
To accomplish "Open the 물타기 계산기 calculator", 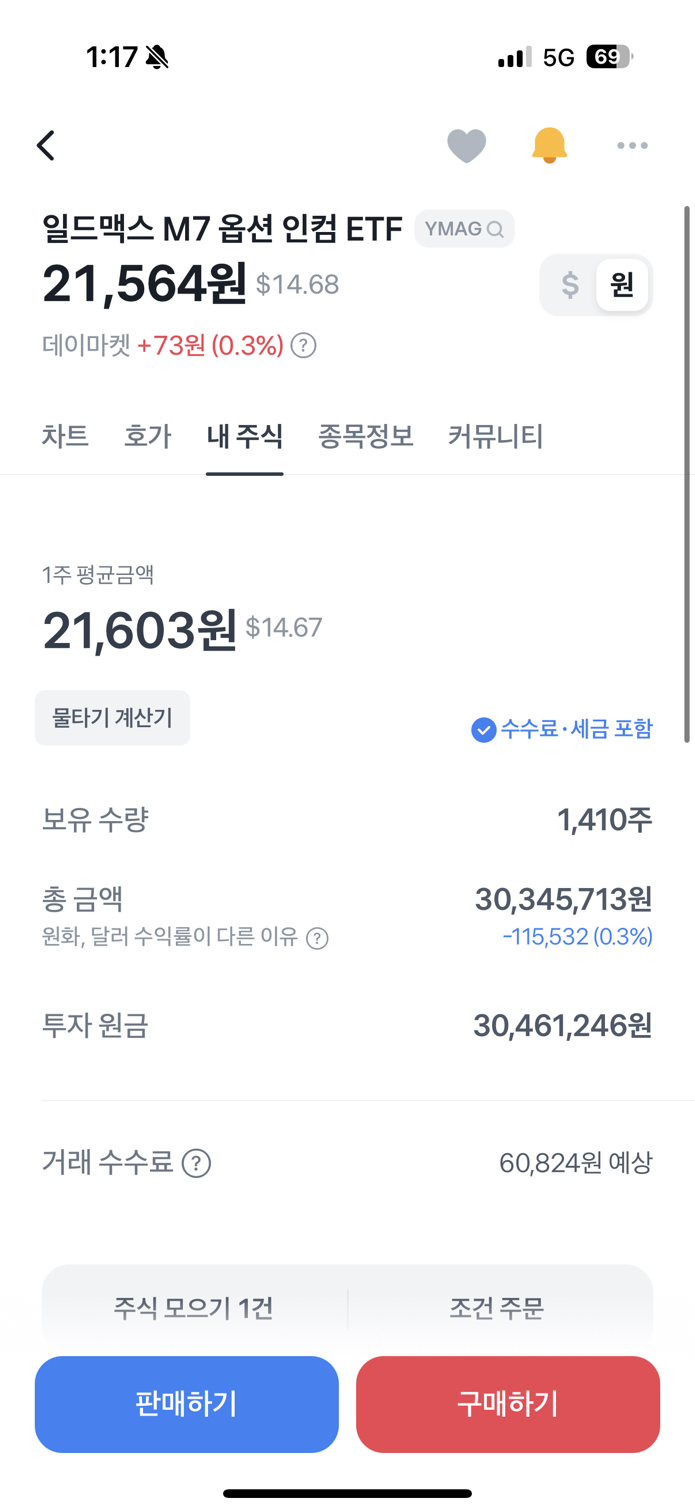I will (112, 717).
